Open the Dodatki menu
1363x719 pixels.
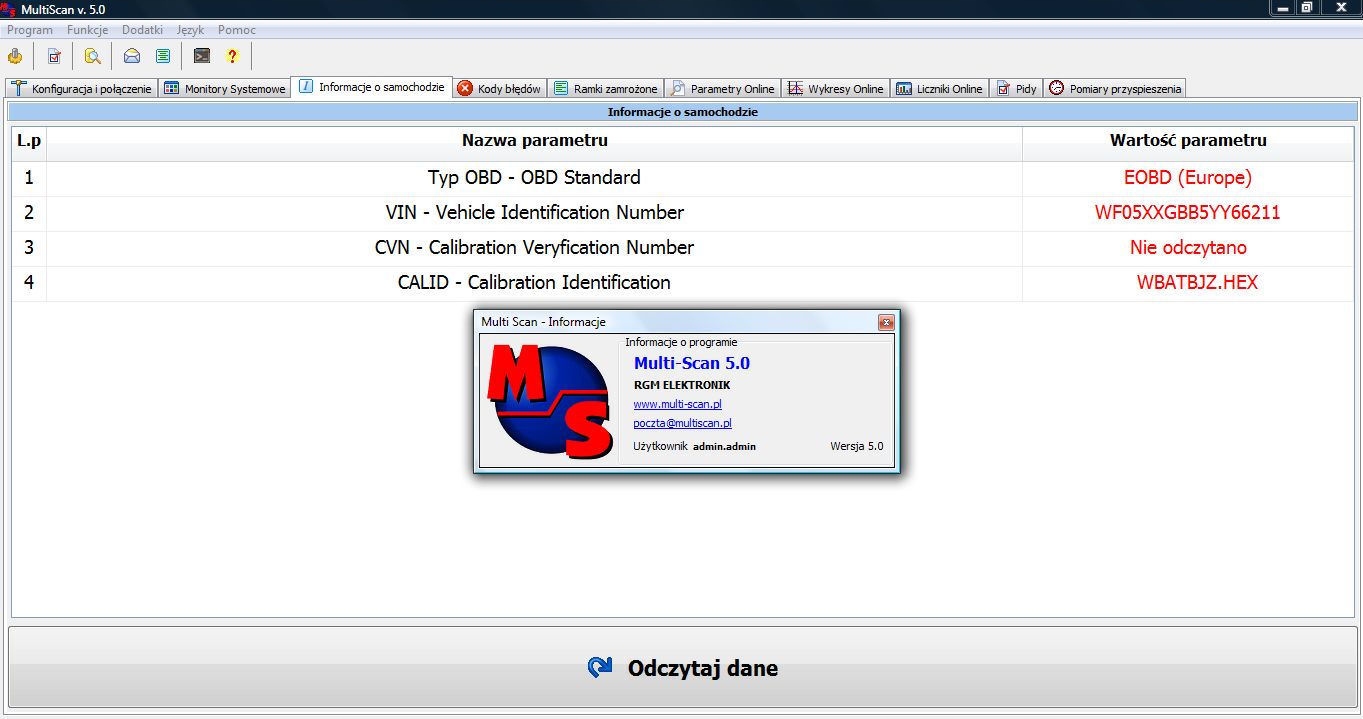[142, 30]
